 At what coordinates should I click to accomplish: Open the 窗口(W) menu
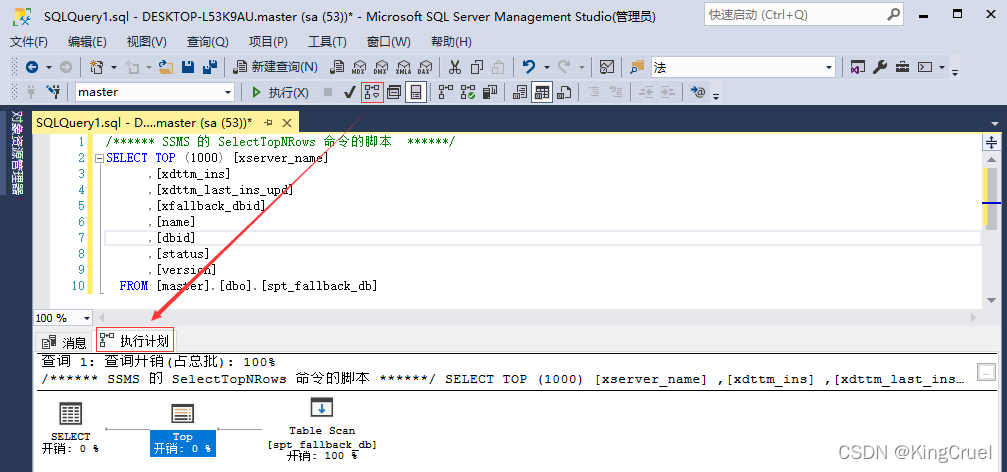tap(389, 42)
